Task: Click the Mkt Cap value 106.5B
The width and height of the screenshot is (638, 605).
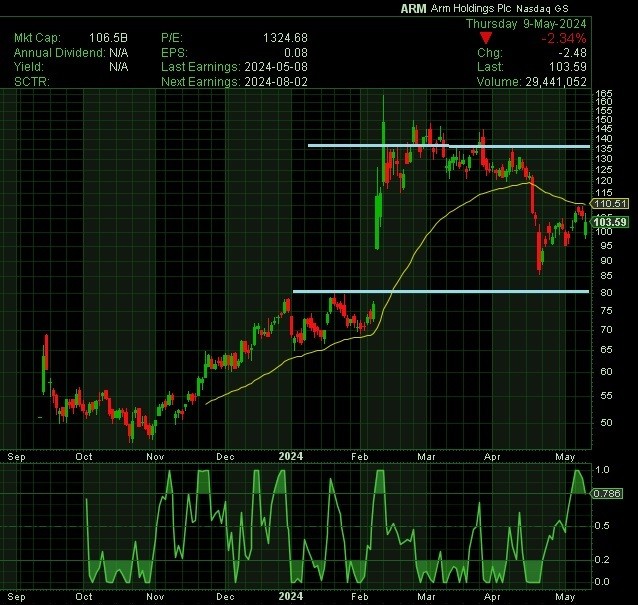Action: [108, 38]
